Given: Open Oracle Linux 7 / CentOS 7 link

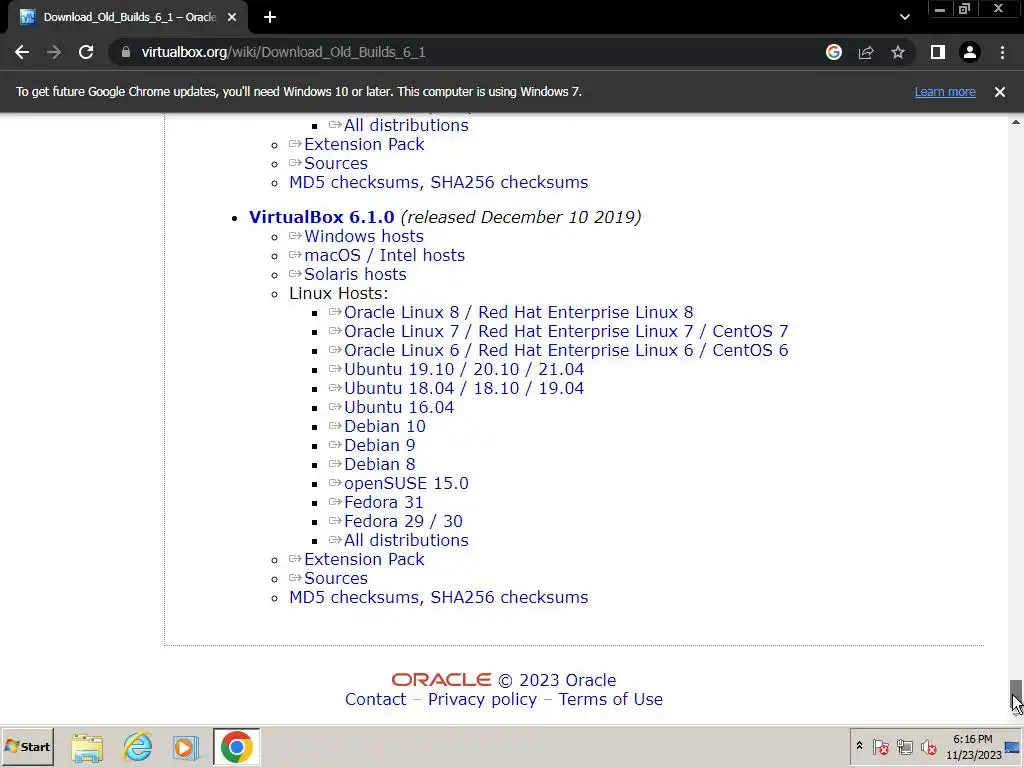Looking at the screenshot, I should pyautogui.click(x=566, y=331).
